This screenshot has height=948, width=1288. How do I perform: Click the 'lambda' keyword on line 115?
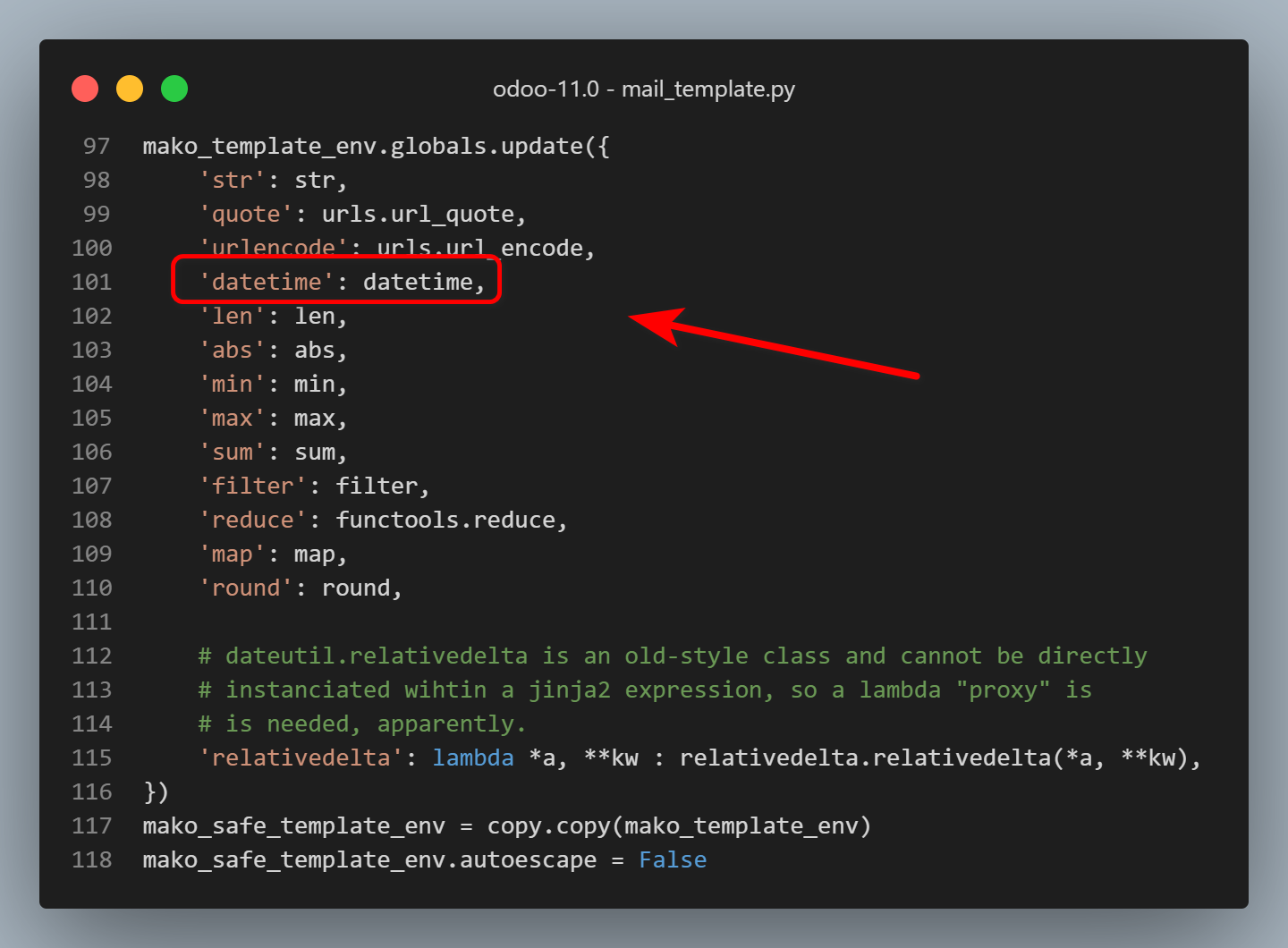(473, 758)
